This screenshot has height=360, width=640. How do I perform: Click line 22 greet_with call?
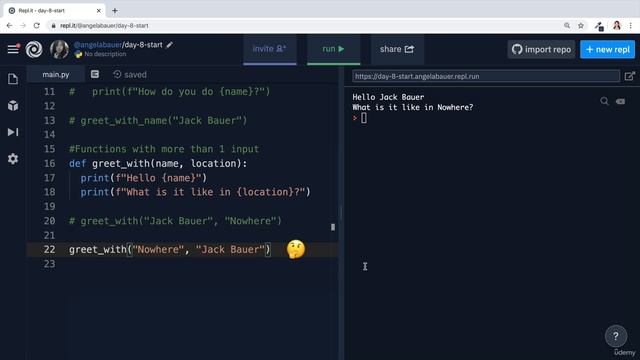pos(169,249)
